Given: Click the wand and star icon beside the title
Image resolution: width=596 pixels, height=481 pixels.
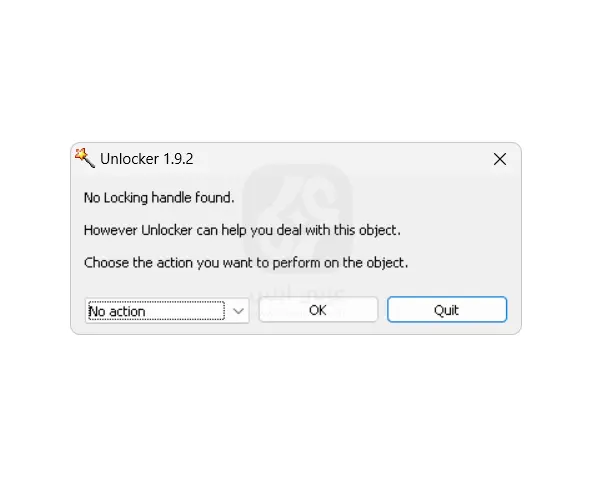Looking at the screenshot, I should click(85, 158).
